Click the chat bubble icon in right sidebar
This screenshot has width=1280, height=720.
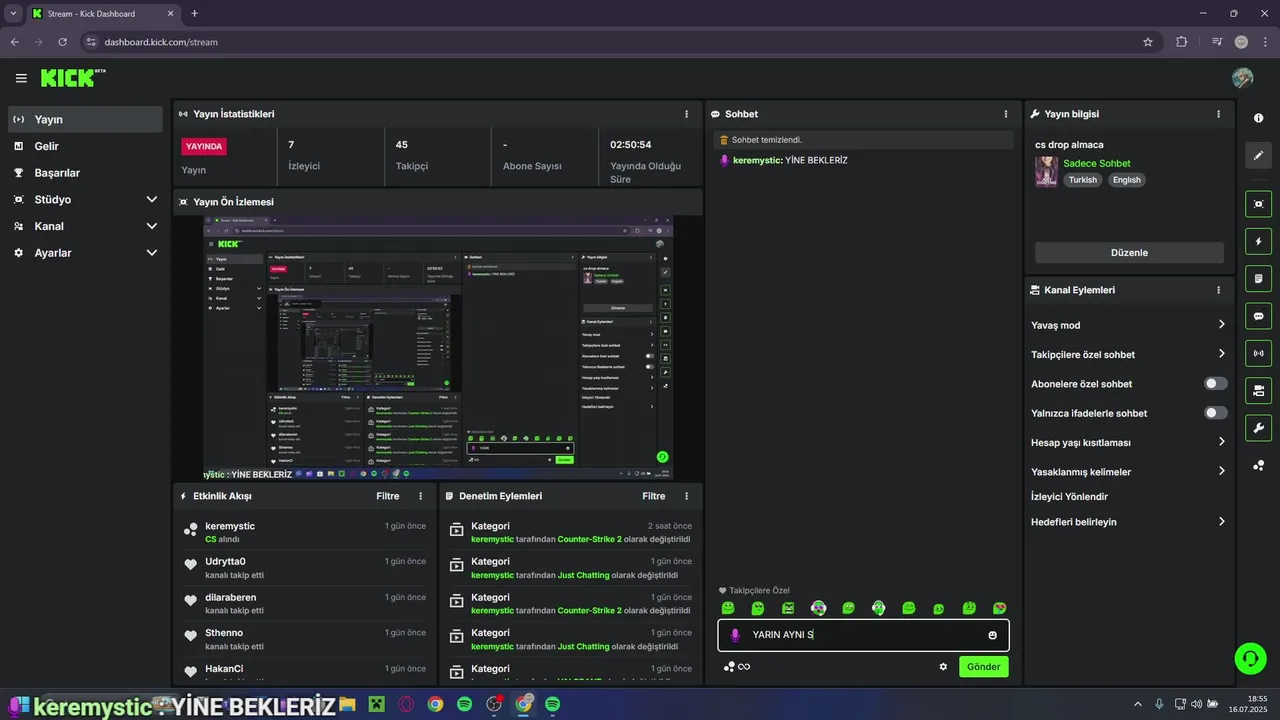click(1258, 316)
